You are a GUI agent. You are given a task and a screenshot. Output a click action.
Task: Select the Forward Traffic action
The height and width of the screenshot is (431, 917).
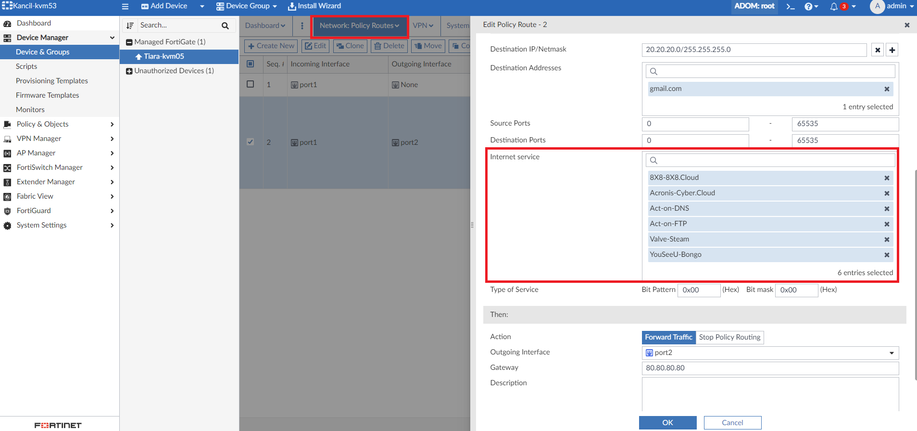[x=668, y=337]
